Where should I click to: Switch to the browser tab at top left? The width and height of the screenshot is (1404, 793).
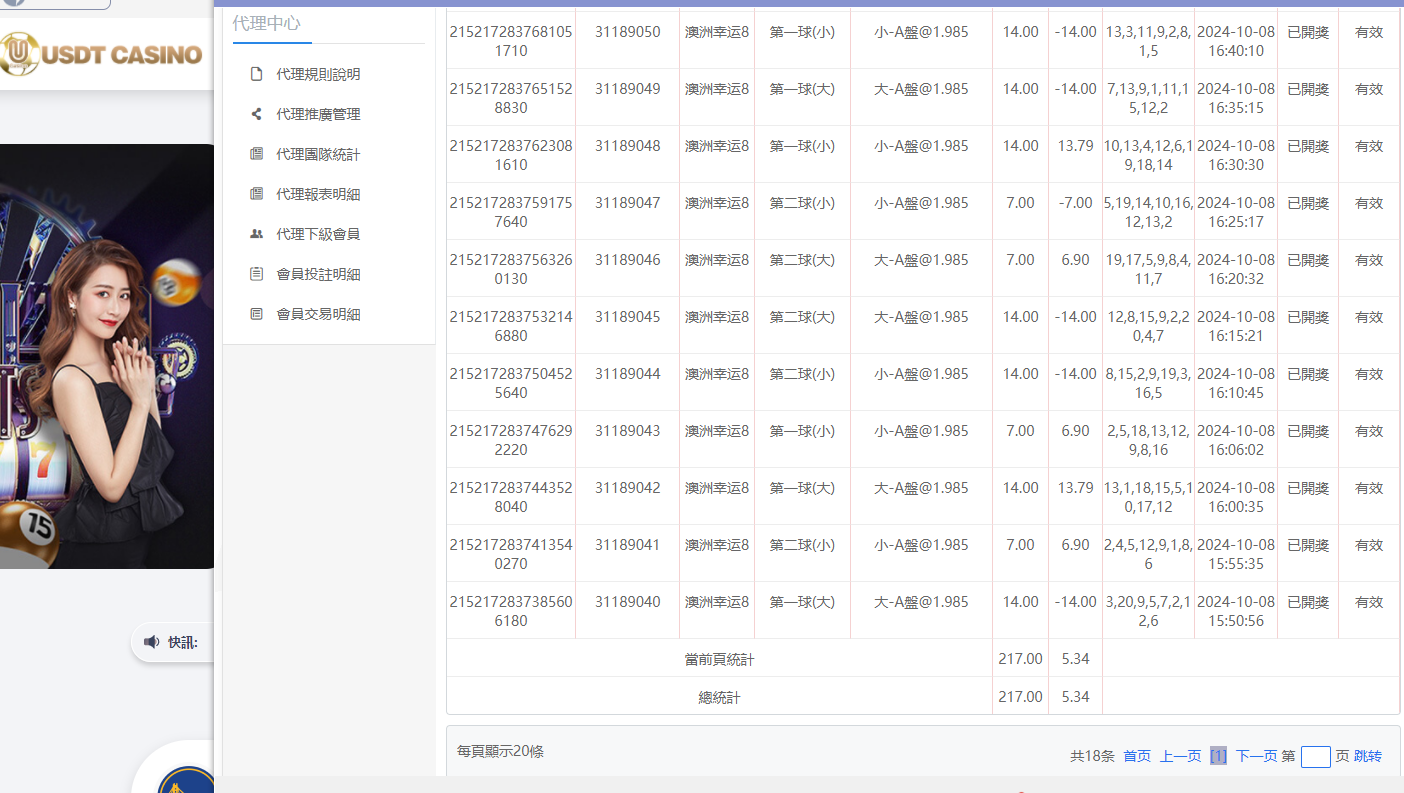click(55, 4)
